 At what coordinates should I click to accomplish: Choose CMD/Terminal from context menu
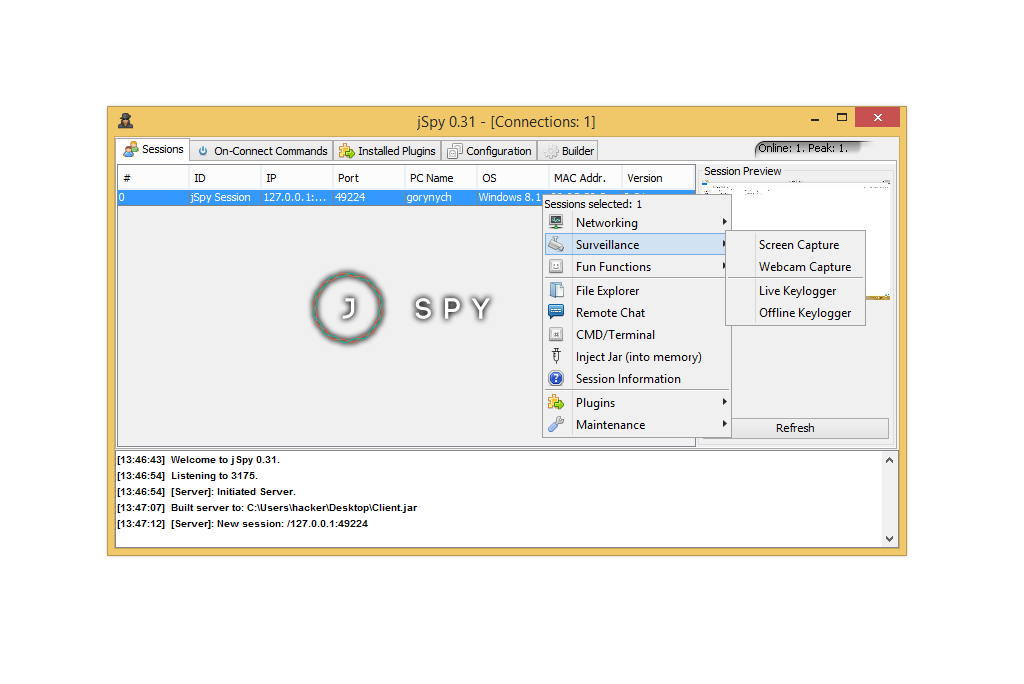coord(637,334)
